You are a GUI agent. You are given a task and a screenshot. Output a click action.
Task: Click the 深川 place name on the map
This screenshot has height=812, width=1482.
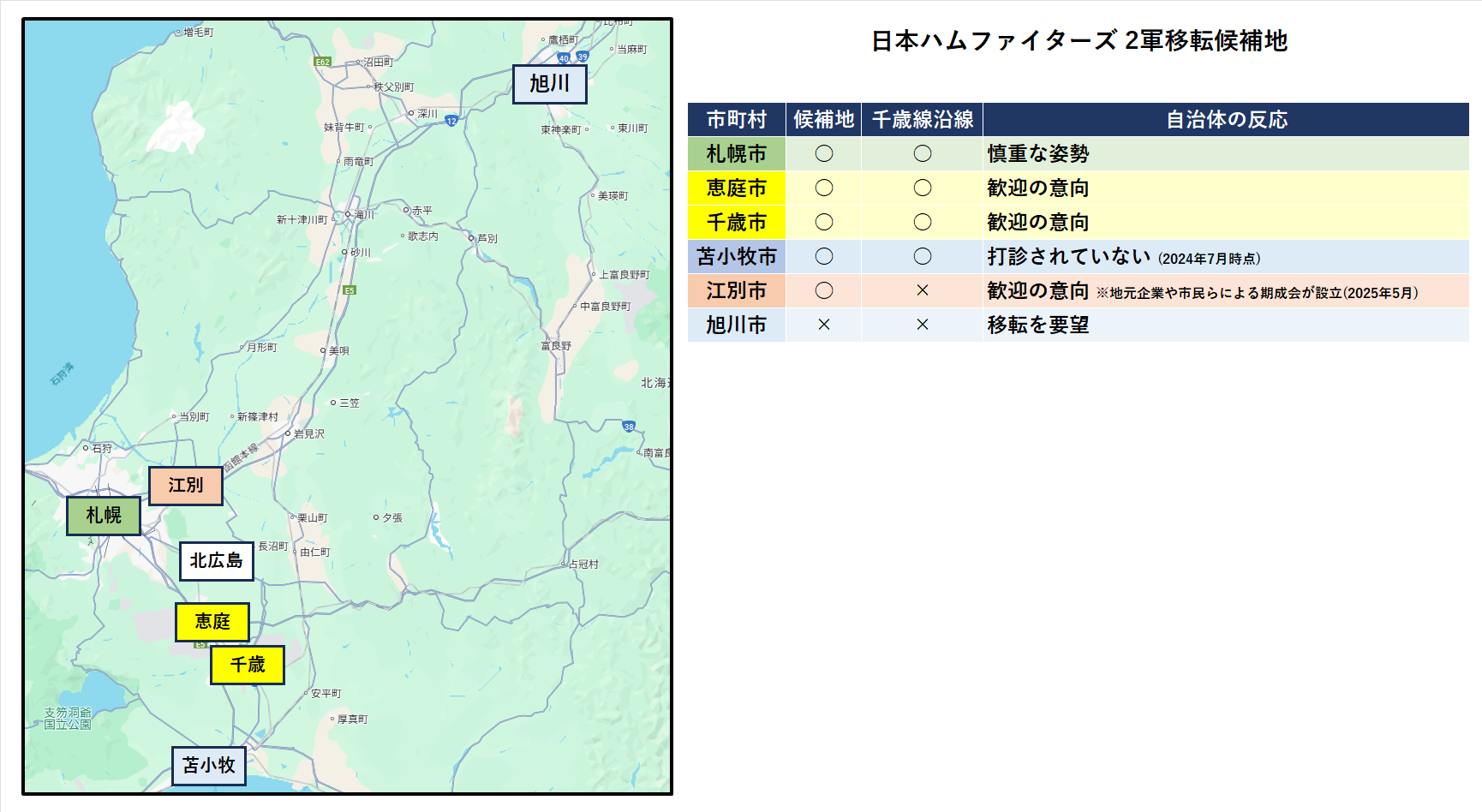[x=427, y=114]
